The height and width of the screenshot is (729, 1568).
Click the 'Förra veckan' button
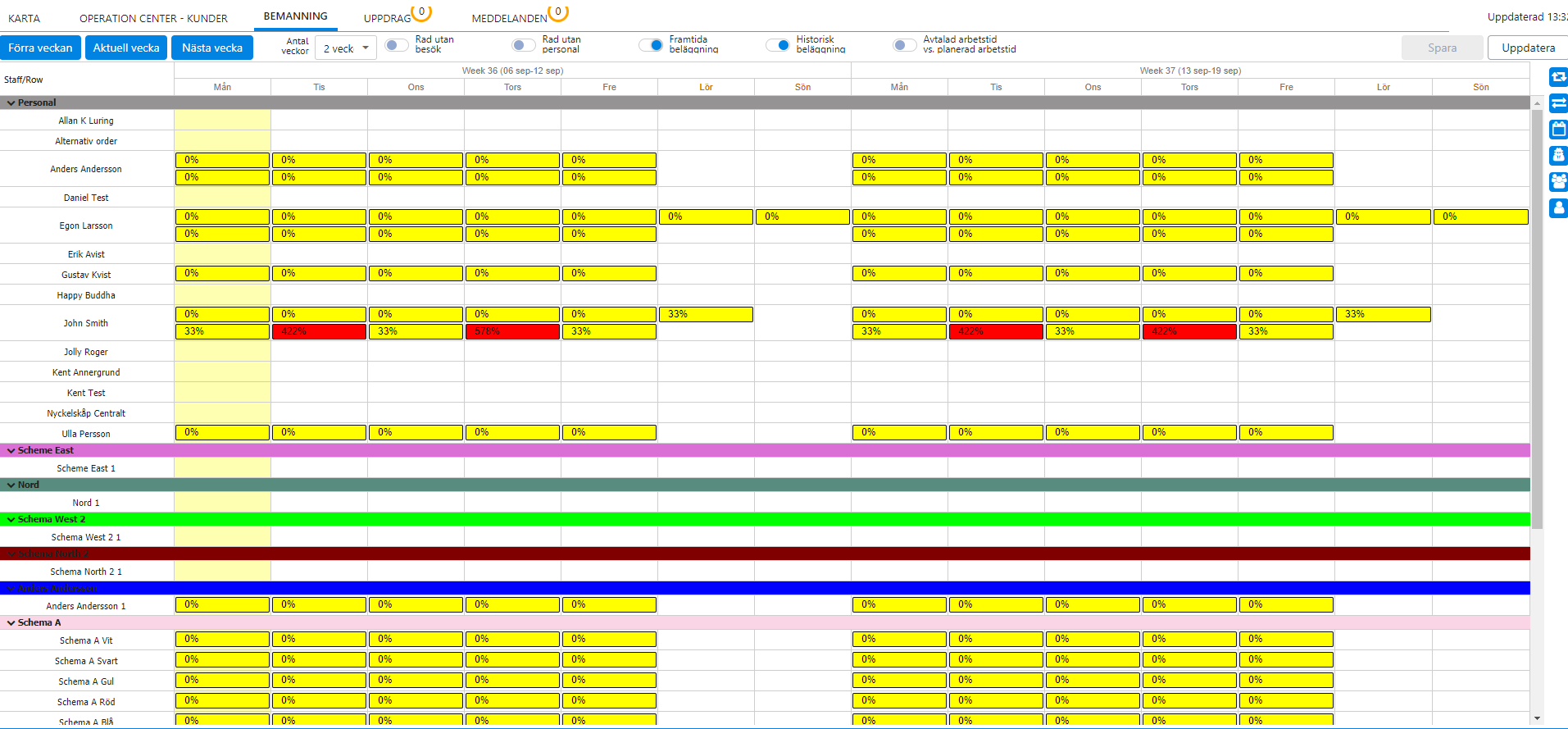coord(40,48)
